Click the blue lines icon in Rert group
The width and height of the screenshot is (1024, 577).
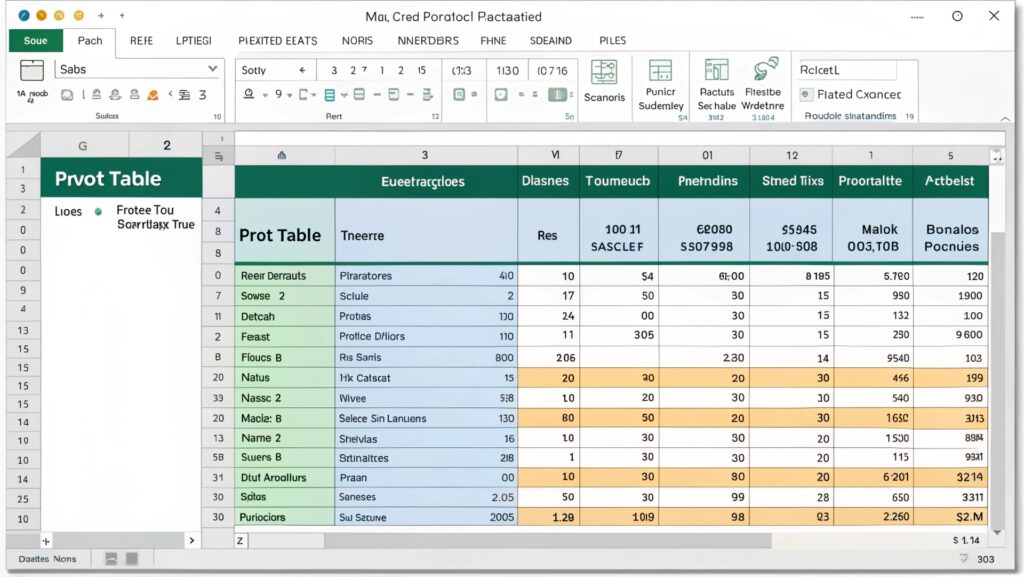pos(329,95)
